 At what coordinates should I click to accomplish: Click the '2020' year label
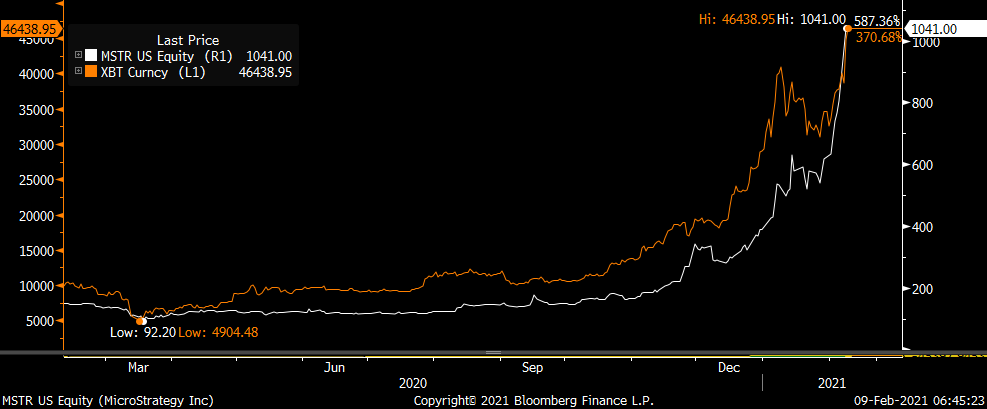click(413, 383)
